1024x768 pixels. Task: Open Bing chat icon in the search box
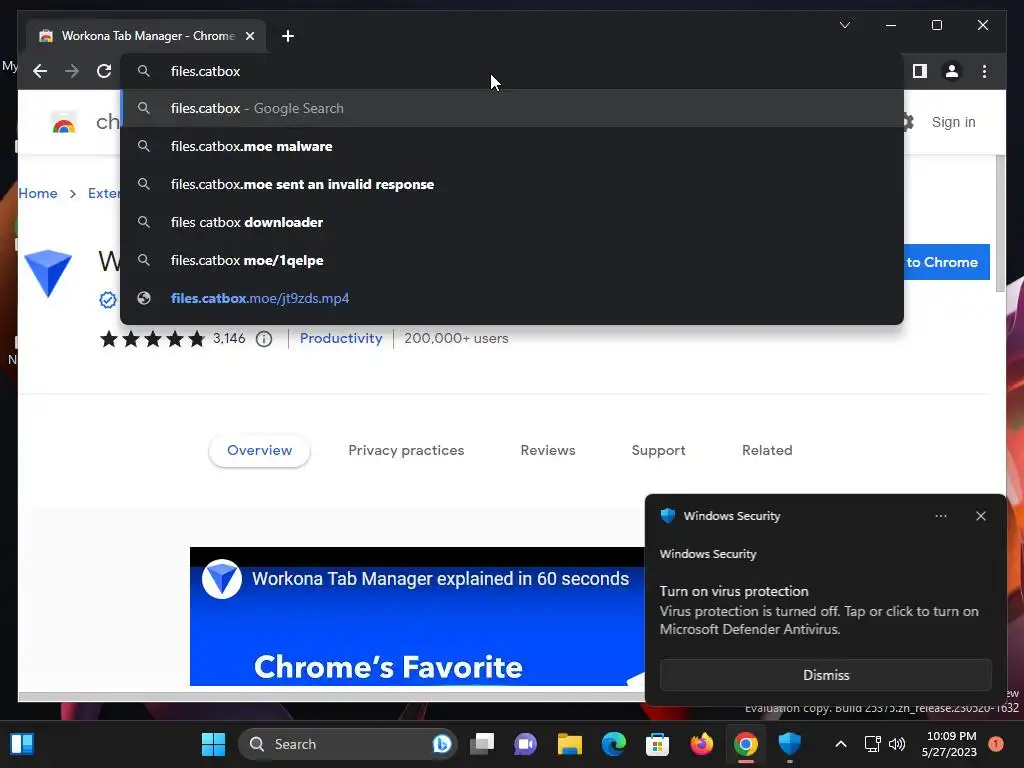click(442, 744)
